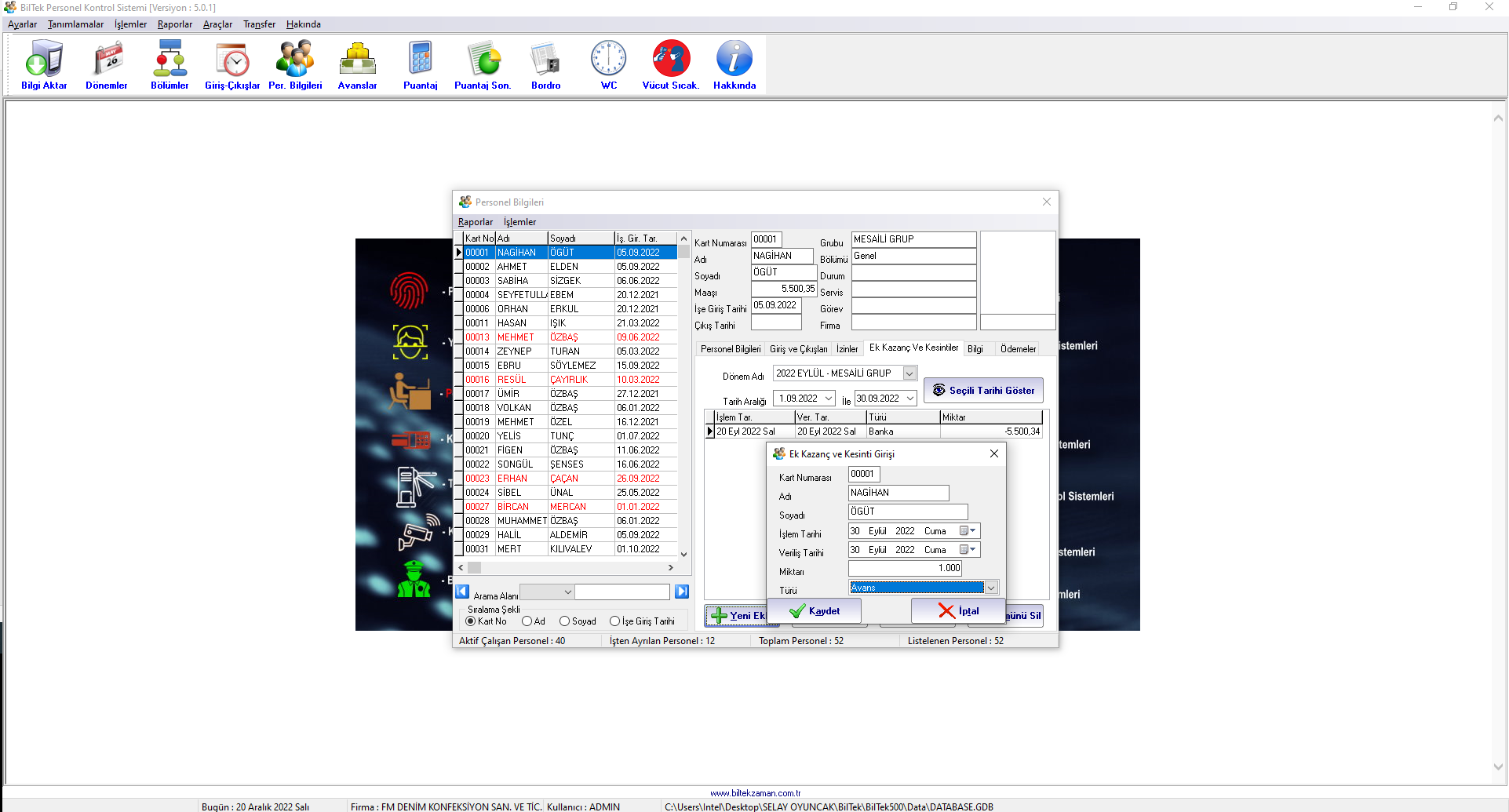Click previous search arrow beside Arama Alanı
Screen dimensions: 1509x812
coord(462,592)
